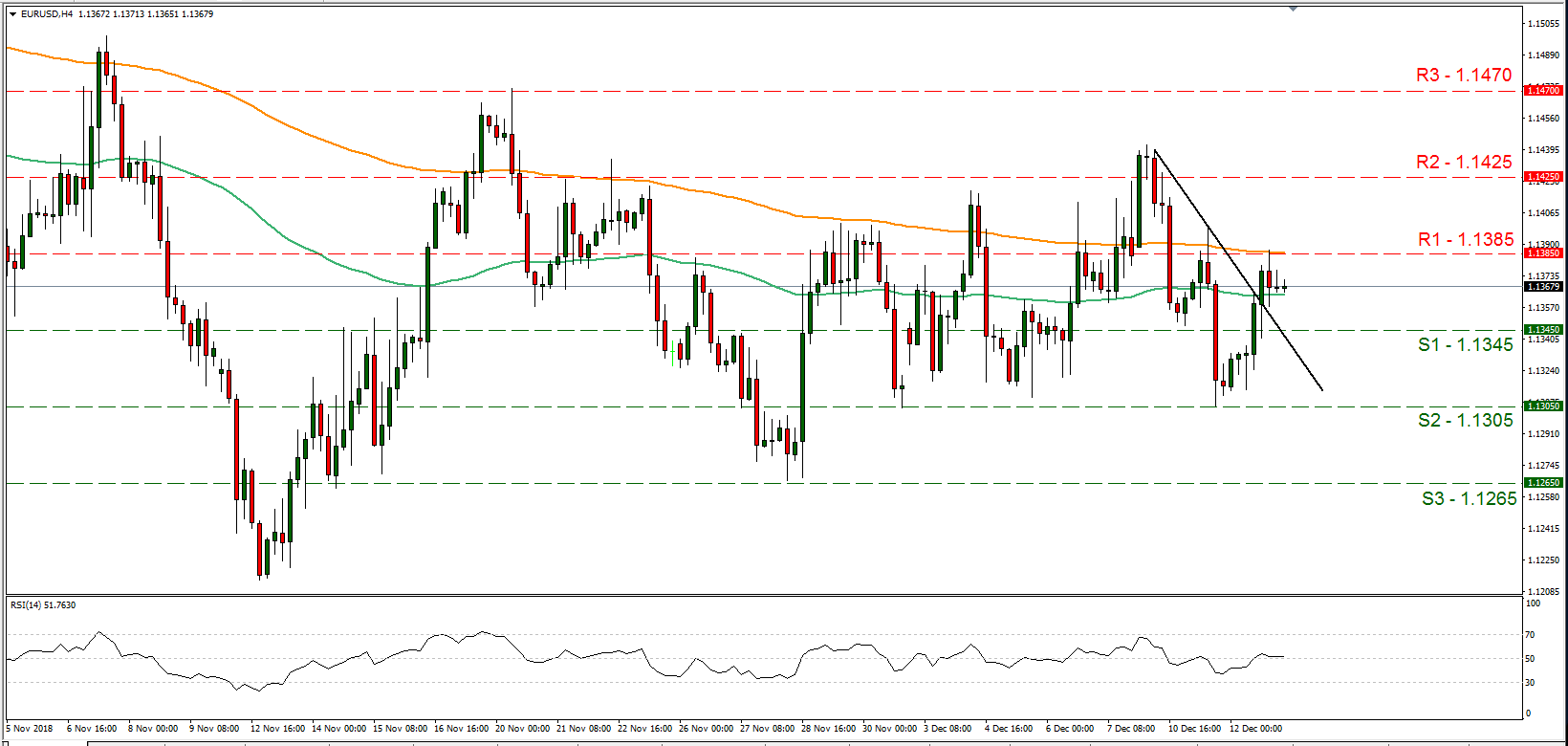
Task: Click the 1.13240 price scale value
Action: pyautogui.click(x=1544, y=371)
